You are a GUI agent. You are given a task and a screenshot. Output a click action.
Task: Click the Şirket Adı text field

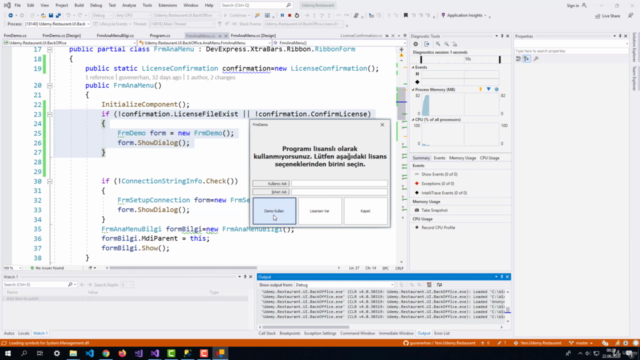[339, 192]
